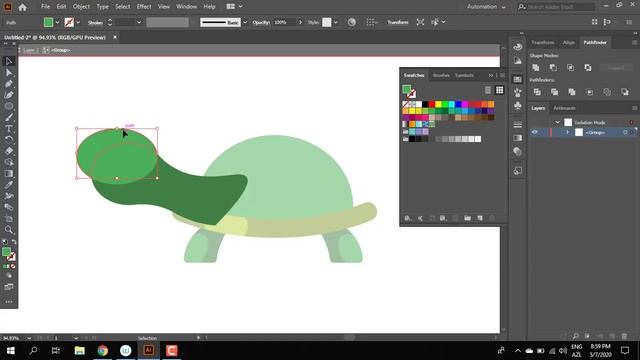The image size is (640, 360).
Task: Select the Zoom tool
Action: [x=9, y=230]
